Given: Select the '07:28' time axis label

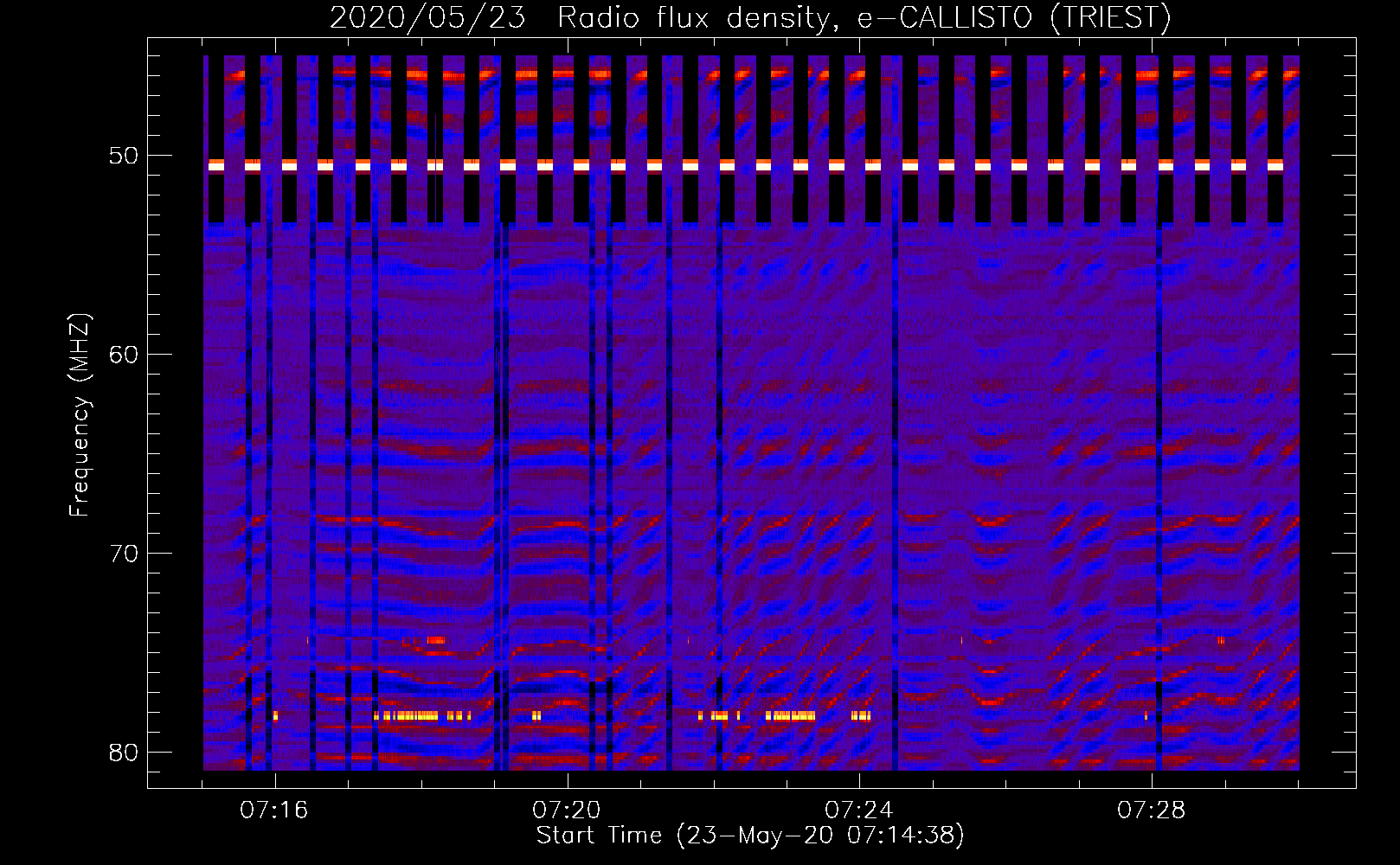Looking at the screenshot, I should [1152, 811].
